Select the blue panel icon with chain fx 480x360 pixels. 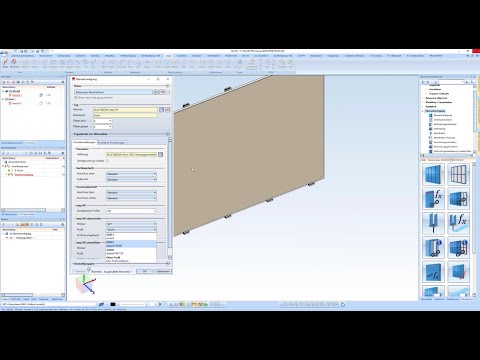coord(433,272)
